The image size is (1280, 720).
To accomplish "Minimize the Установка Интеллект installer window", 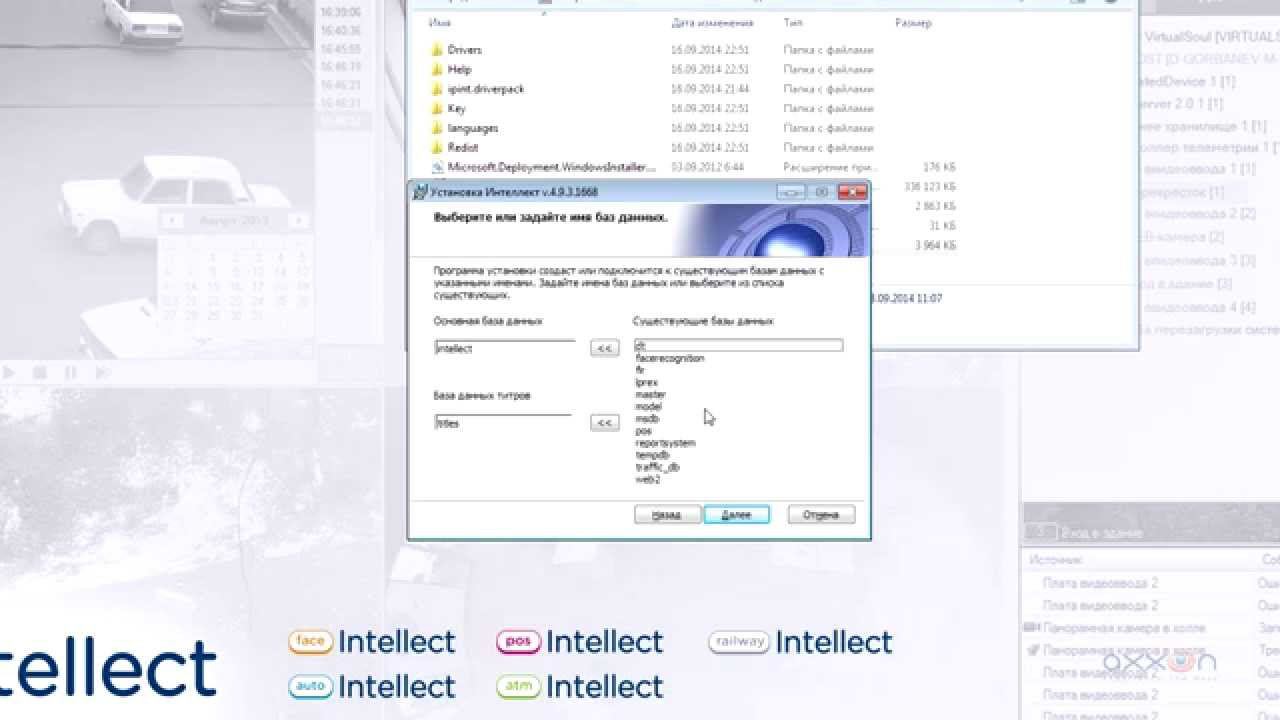I will 791,192.
